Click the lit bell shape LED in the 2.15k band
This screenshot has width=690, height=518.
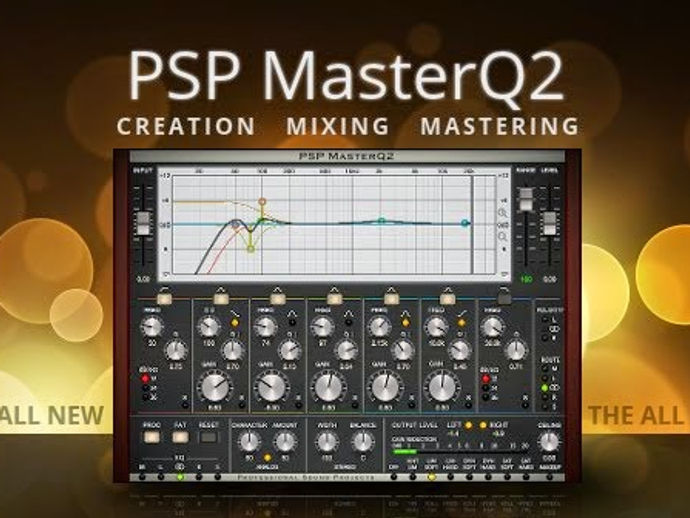click(x=405, y=323)
